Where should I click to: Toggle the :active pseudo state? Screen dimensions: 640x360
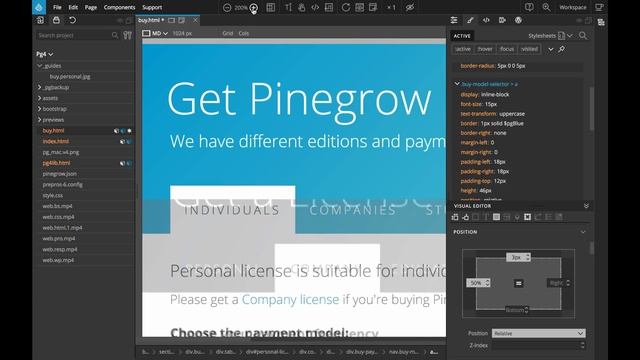pyautogui.click(x=463, y=49)
